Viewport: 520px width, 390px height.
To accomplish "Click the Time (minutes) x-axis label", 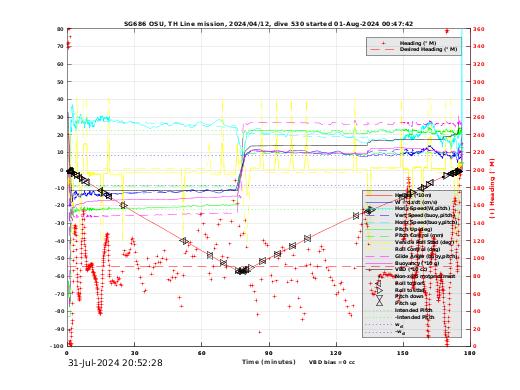I will [269, 362].
